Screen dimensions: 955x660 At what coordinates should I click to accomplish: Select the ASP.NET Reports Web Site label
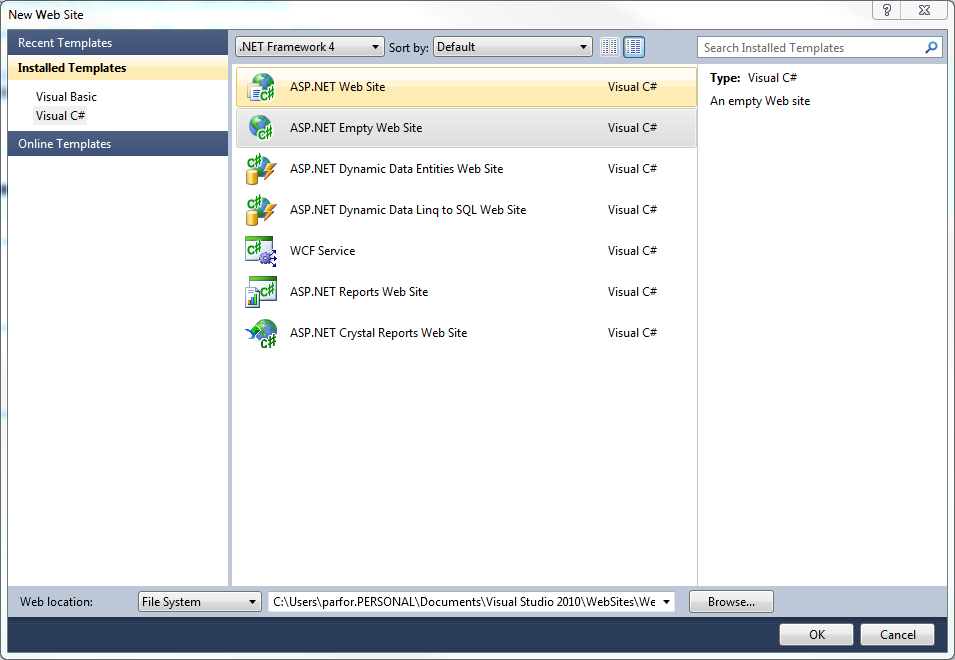pos(359,292)
